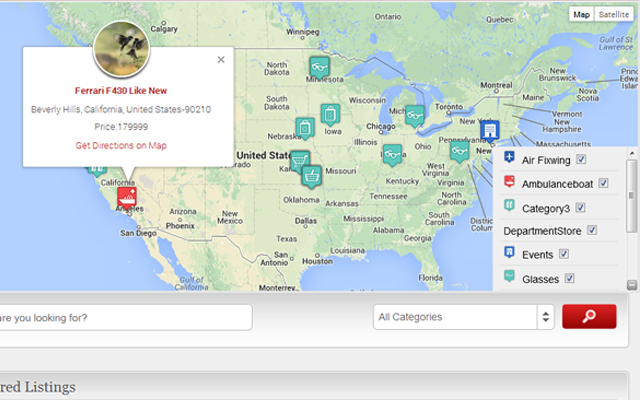Click the Glasses category label

click(540, 279)
